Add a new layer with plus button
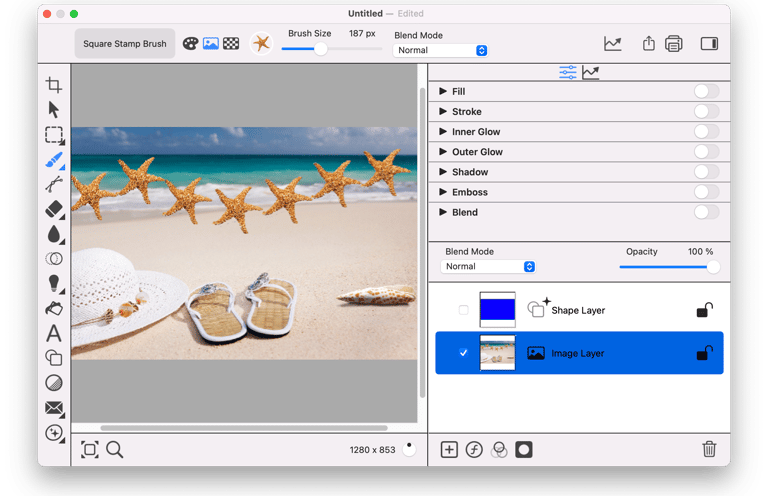Screen dimensions: 768x496 coord(449,450)
